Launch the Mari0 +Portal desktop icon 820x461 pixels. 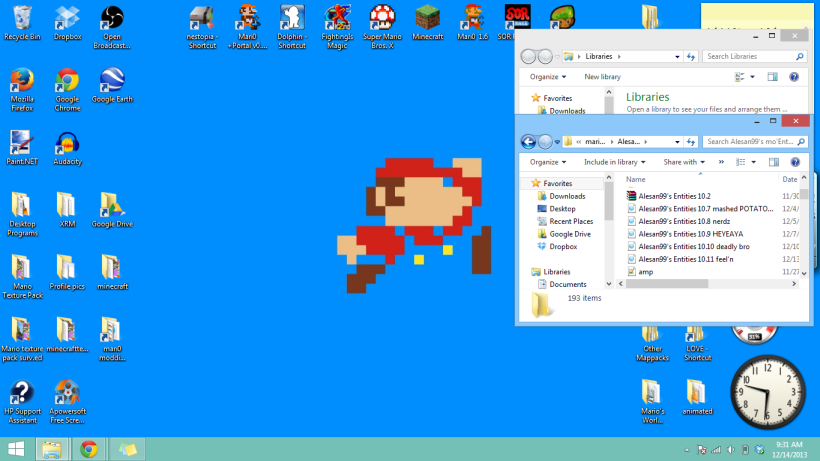click(x=247, y=28)
